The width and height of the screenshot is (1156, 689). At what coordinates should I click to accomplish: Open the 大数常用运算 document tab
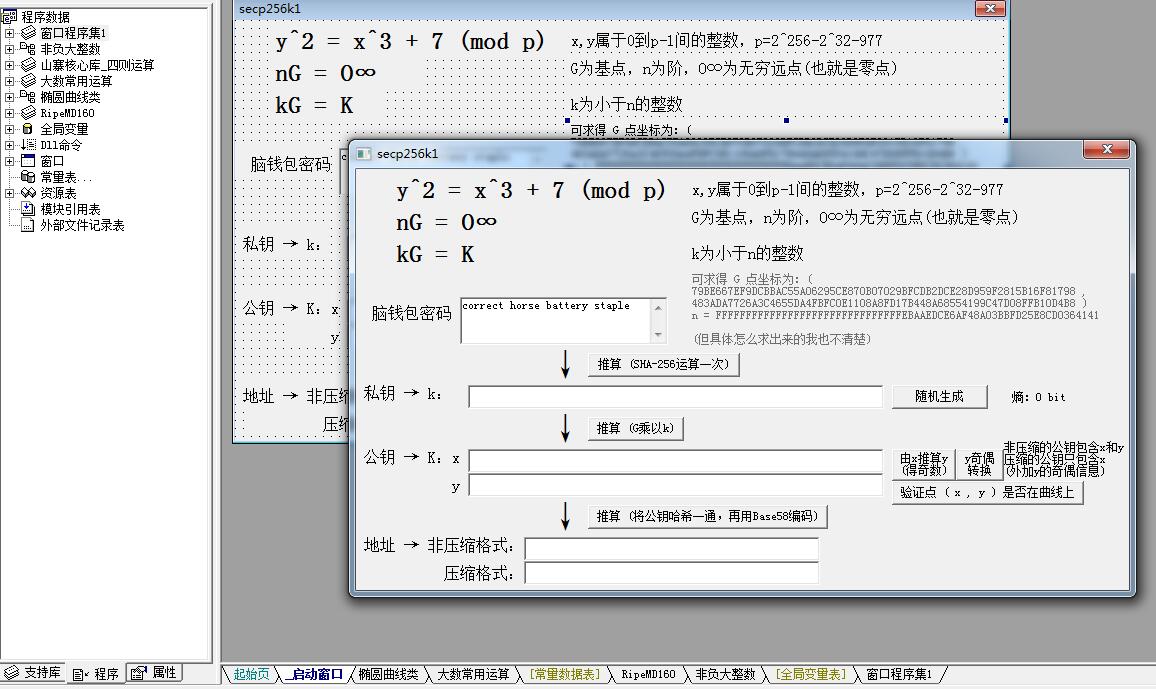[x=473, y=674]
